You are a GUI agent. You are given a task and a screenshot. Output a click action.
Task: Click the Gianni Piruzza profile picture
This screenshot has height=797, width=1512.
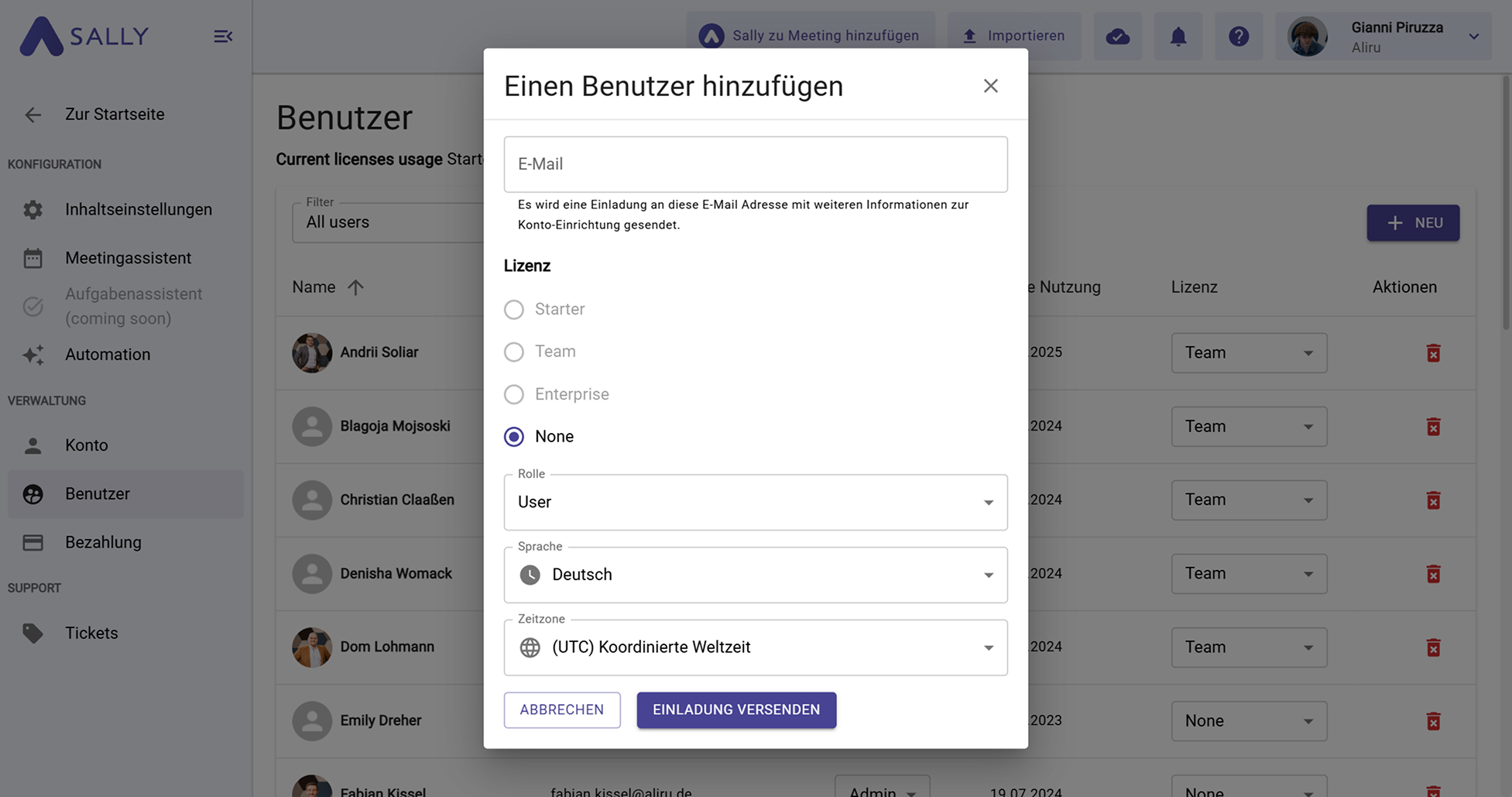[1308, 36]
